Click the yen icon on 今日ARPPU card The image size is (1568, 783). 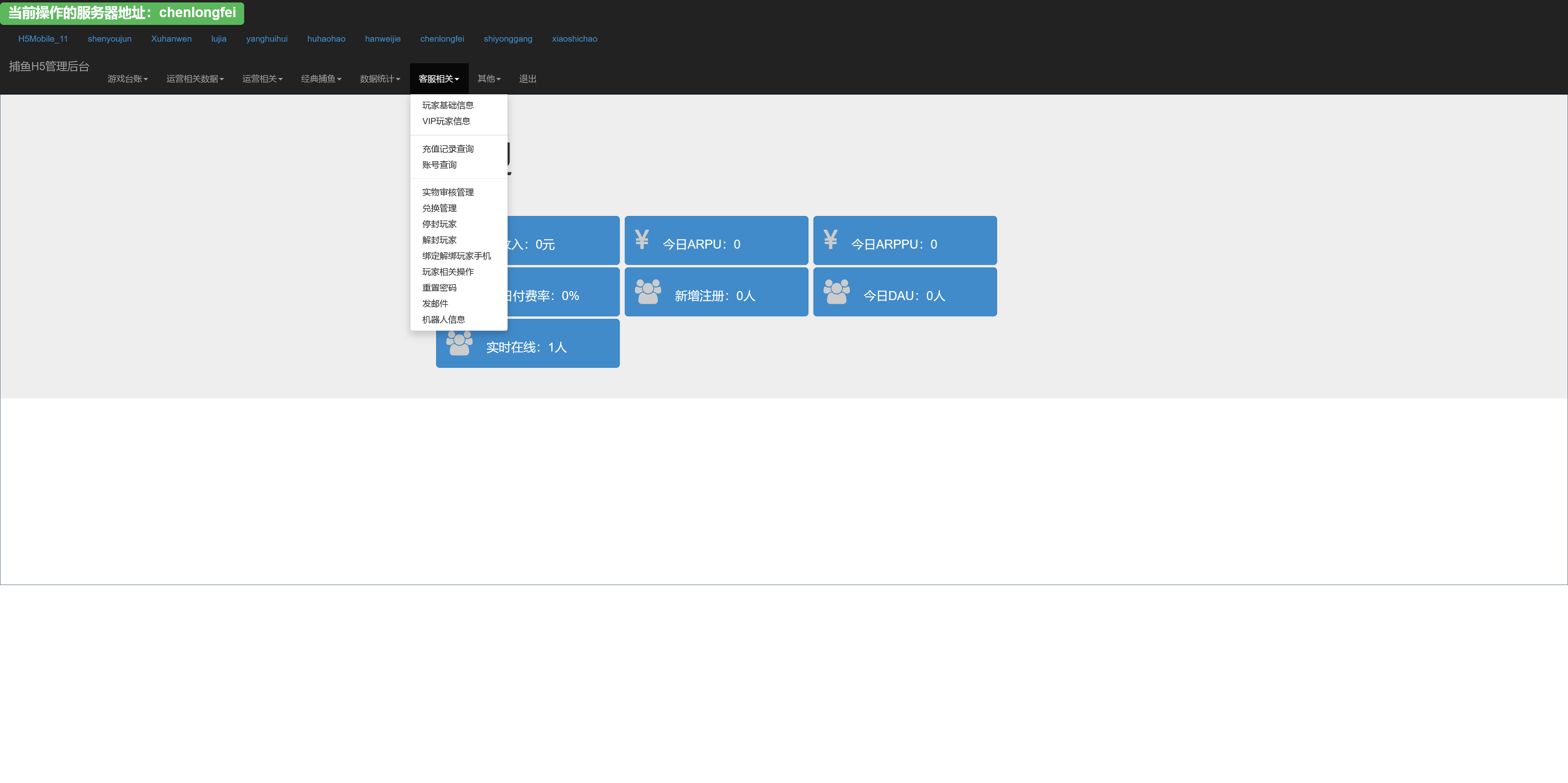[830, 240]
